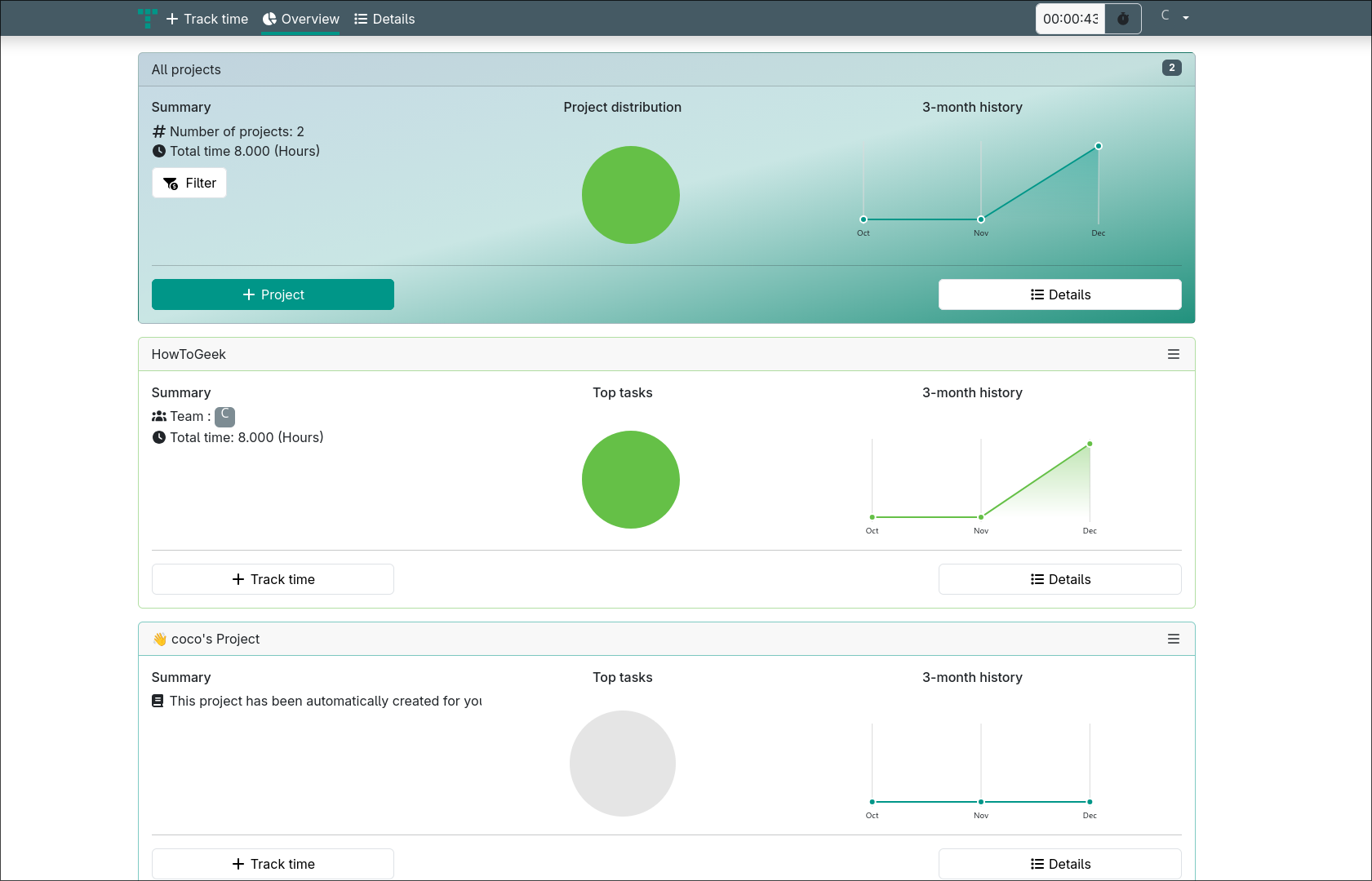The height and width of the screenshot is (881, 1372).
Task: Click the team member C avatar badge
Action: coord(224,416)
